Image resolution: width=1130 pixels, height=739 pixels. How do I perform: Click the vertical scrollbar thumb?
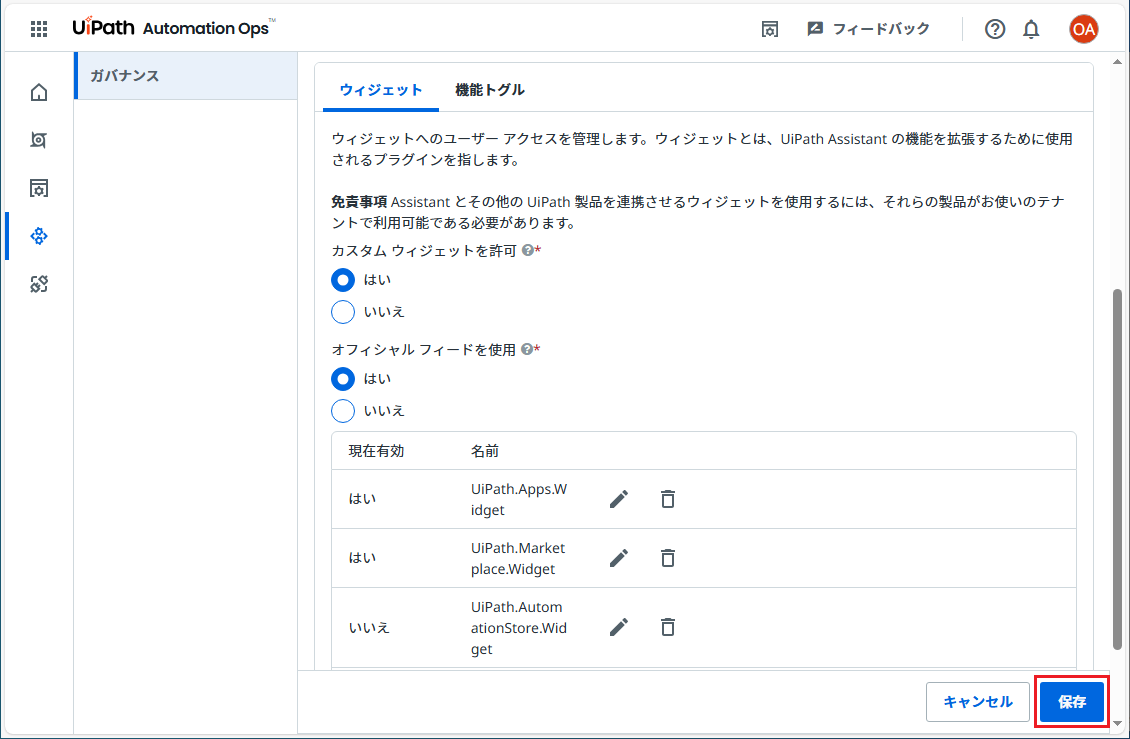tap(1117, 469)
